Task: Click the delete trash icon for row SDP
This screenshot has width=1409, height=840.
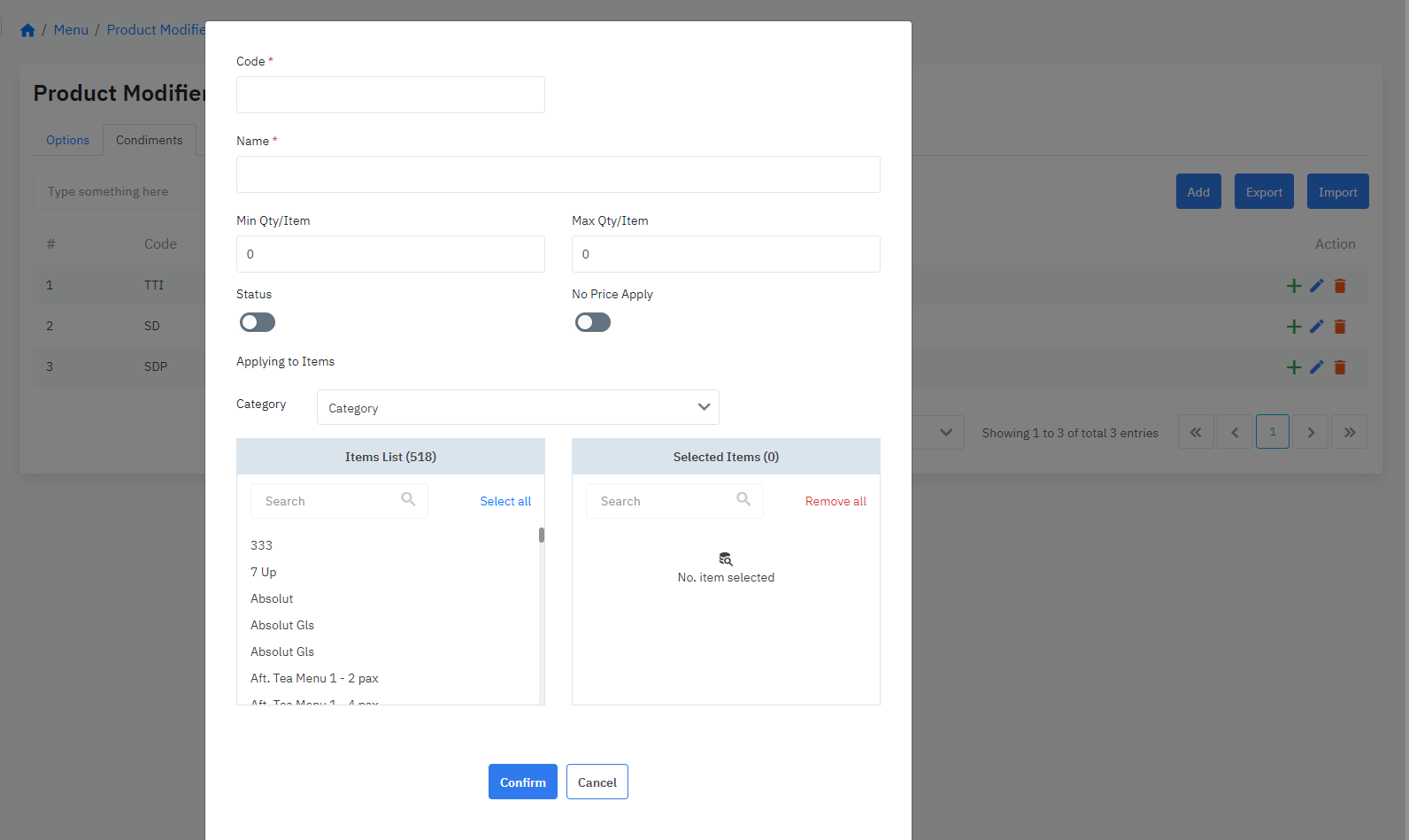Action: tap(1339, 367)
